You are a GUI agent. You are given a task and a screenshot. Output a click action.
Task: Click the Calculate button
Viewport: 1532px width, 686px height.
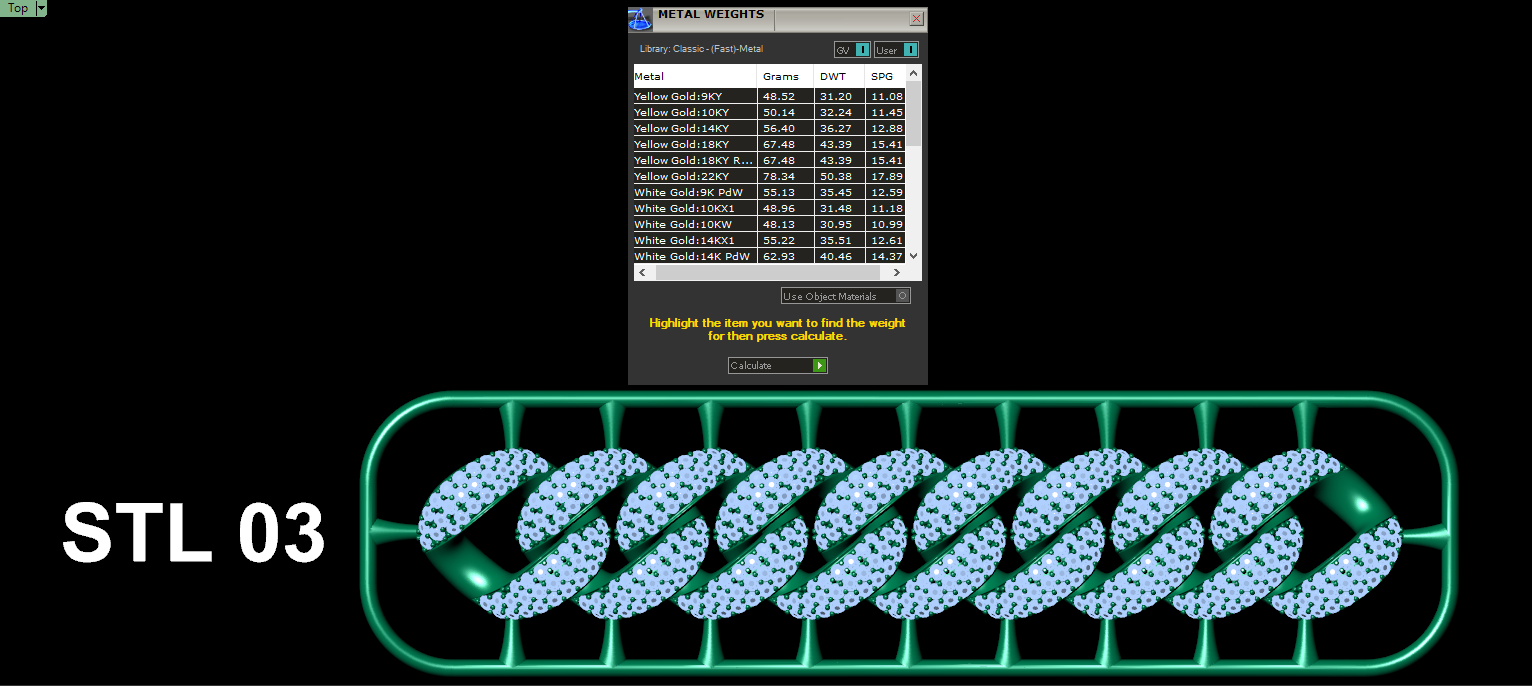tap(778, 366)
